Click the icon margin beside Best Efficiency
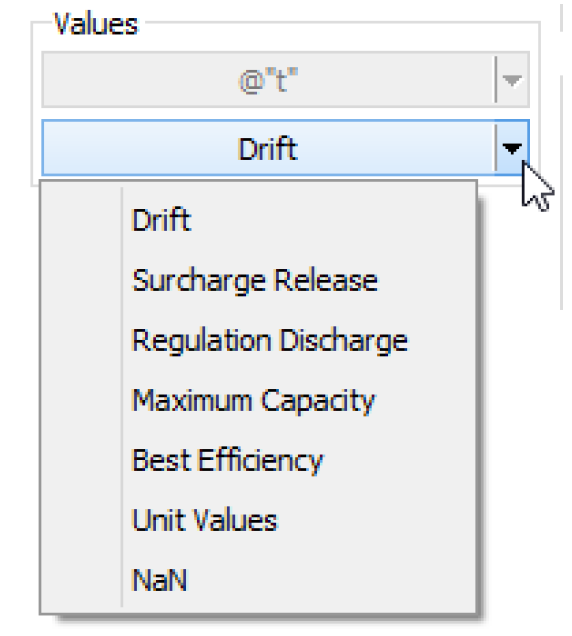 pos(81,460)
